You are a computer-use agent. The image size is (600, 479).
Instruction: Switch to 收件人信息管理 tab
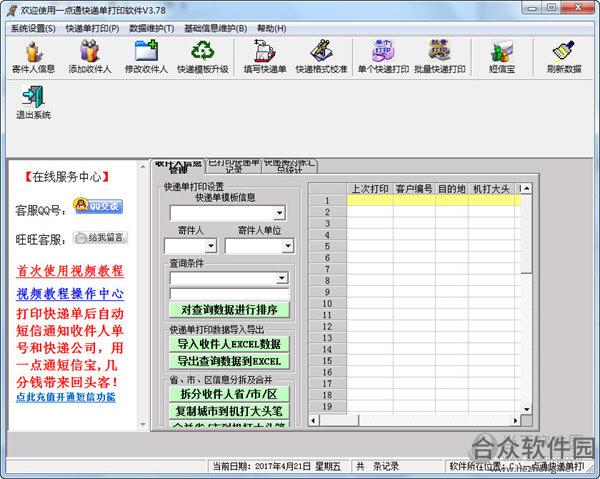pyautogui.click(x=178, y=166)
